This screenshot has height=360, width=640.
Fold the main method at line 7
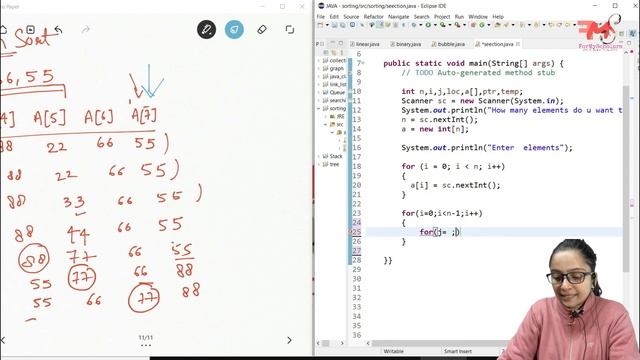[x=363, y=63]
